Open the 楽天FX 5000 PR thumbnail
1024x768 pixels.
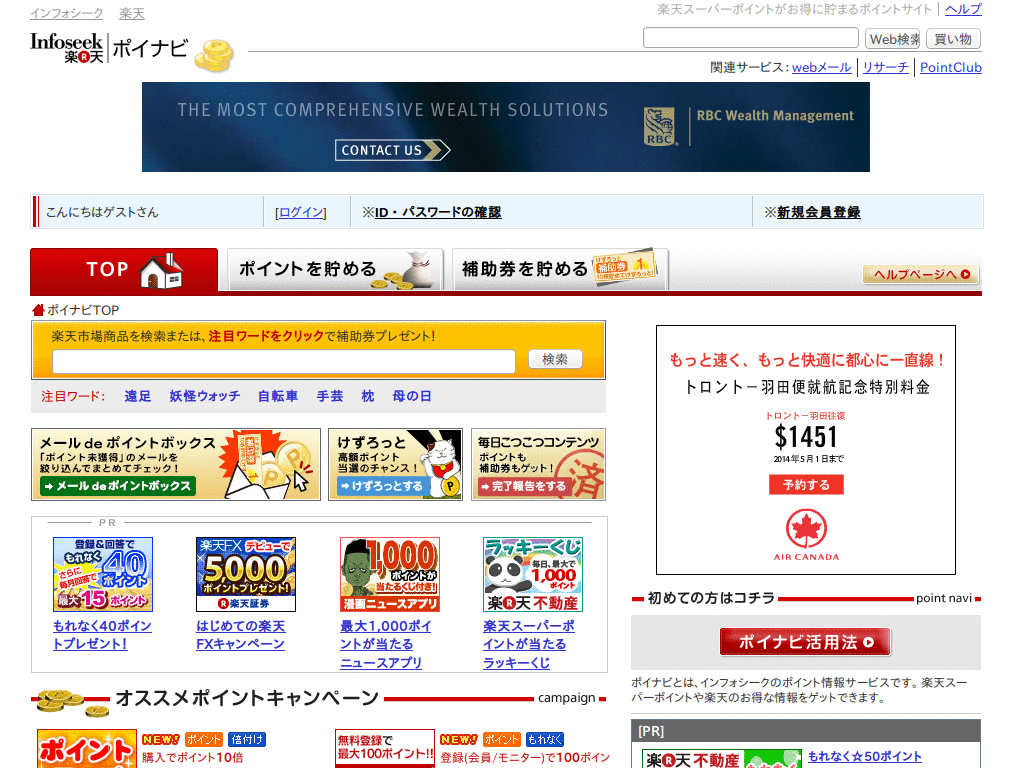point(246,575)
